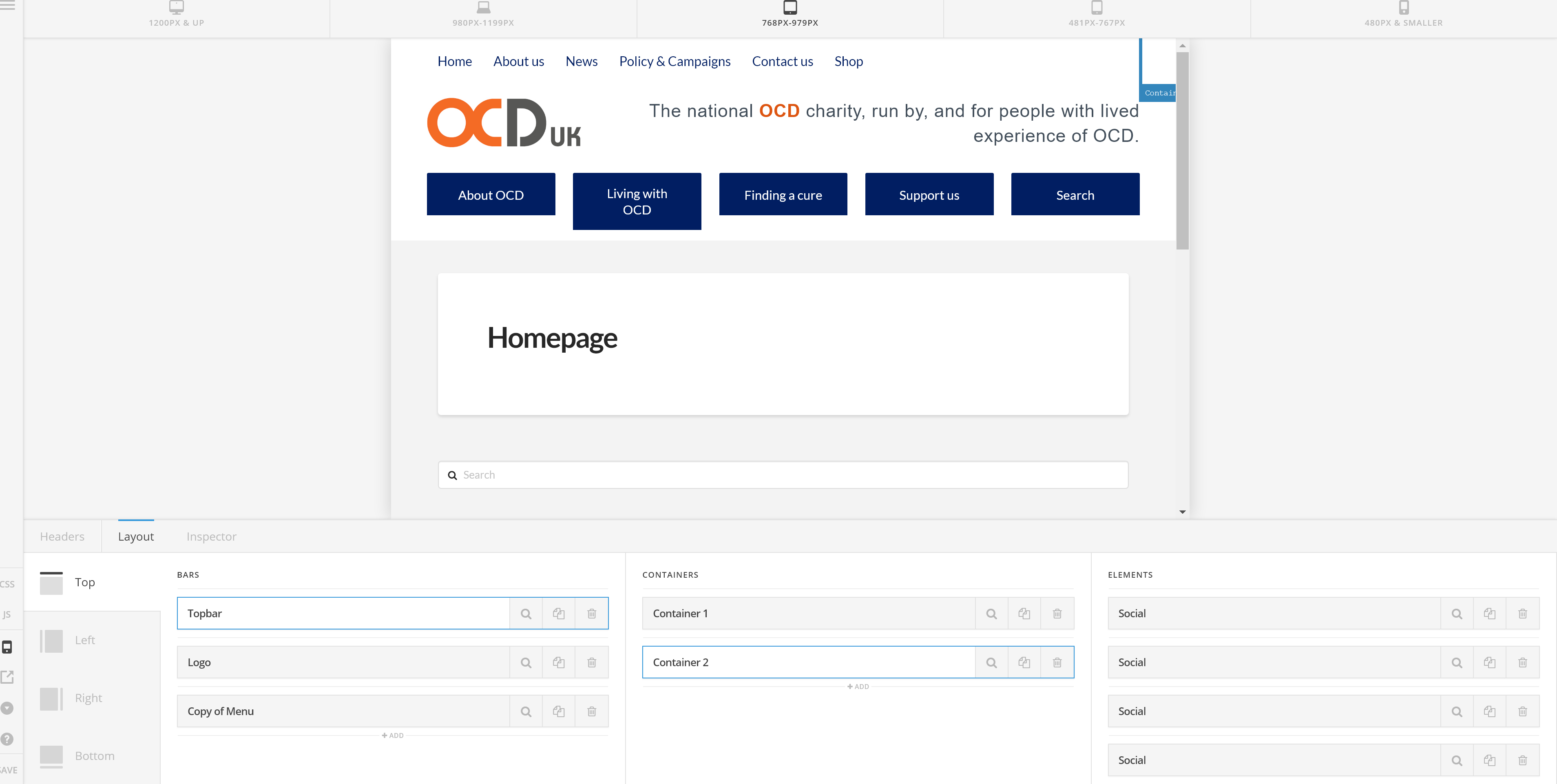Select the Left layout position
Screen dimensions: 1557x784
point(85,640)
